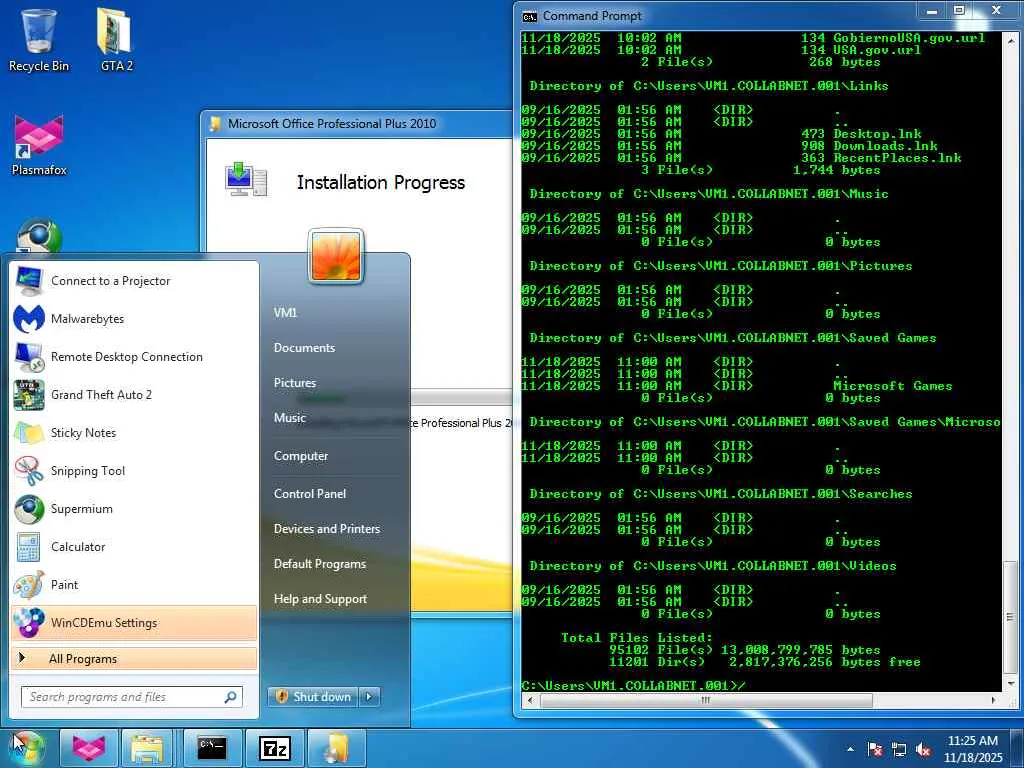Click scroll-right arrow in Command Prompt
The width and height of the screenshot is (1024, 768).
tap(993, 700)
